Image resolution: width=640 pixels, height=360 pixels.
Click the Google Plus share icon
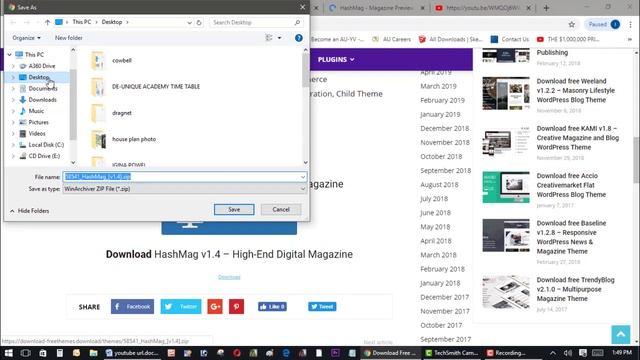point(215,307)
